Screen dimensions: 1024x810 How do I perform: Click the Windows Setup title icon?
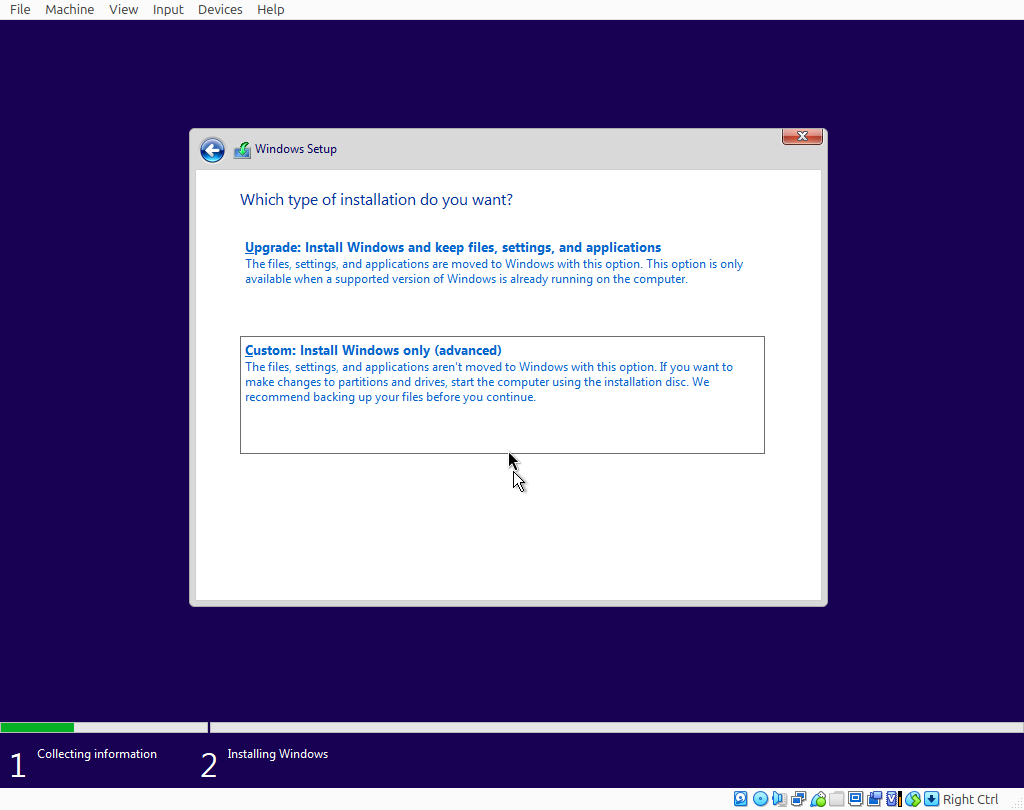pos(242,150)
